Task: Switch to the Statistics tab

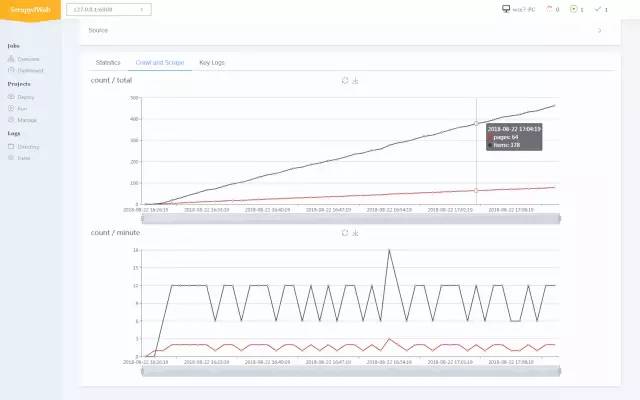Action: click(x=108, y=62)
